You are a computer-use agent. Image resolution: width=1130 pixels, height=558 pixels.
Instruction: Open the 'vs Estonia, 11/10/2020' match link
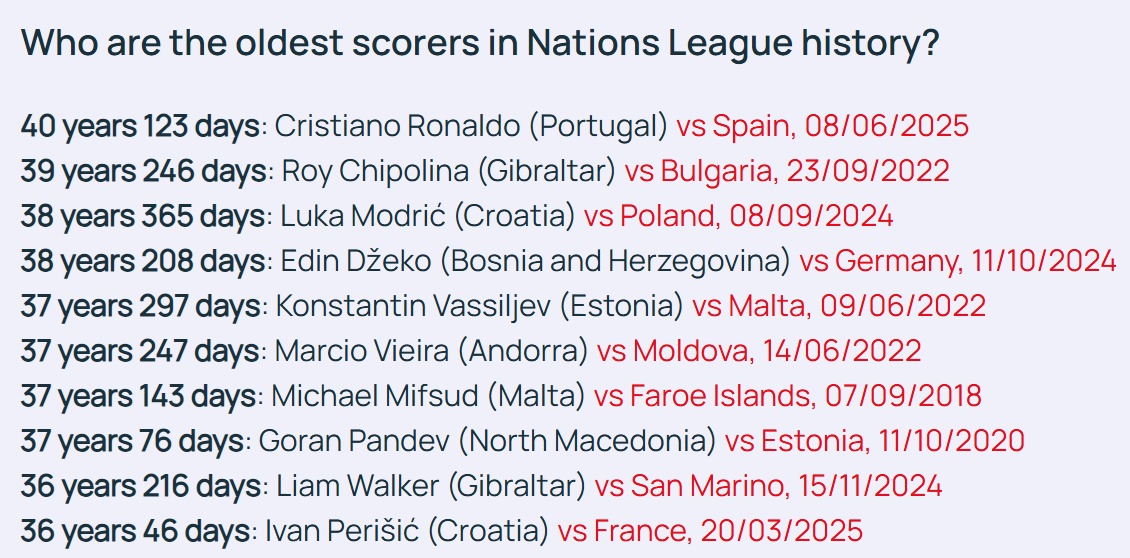point(874,441)
